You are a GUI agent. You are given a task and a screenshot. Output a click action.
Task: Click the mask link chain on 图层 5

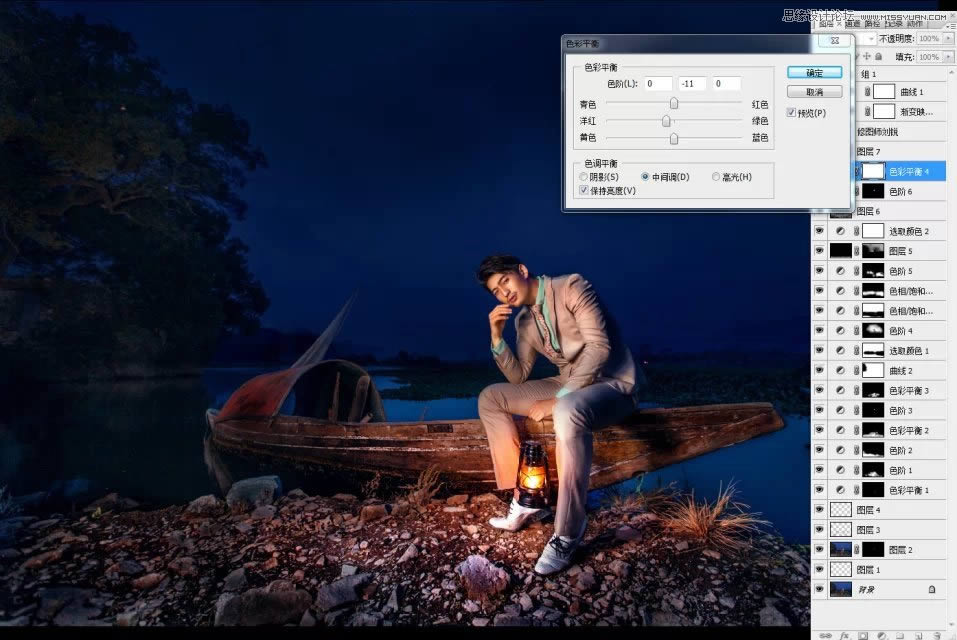click(x=856, y=251)
